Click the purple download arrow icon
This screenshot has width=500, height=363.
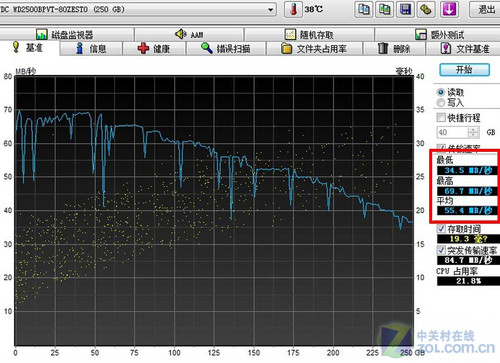coord(449,9)
